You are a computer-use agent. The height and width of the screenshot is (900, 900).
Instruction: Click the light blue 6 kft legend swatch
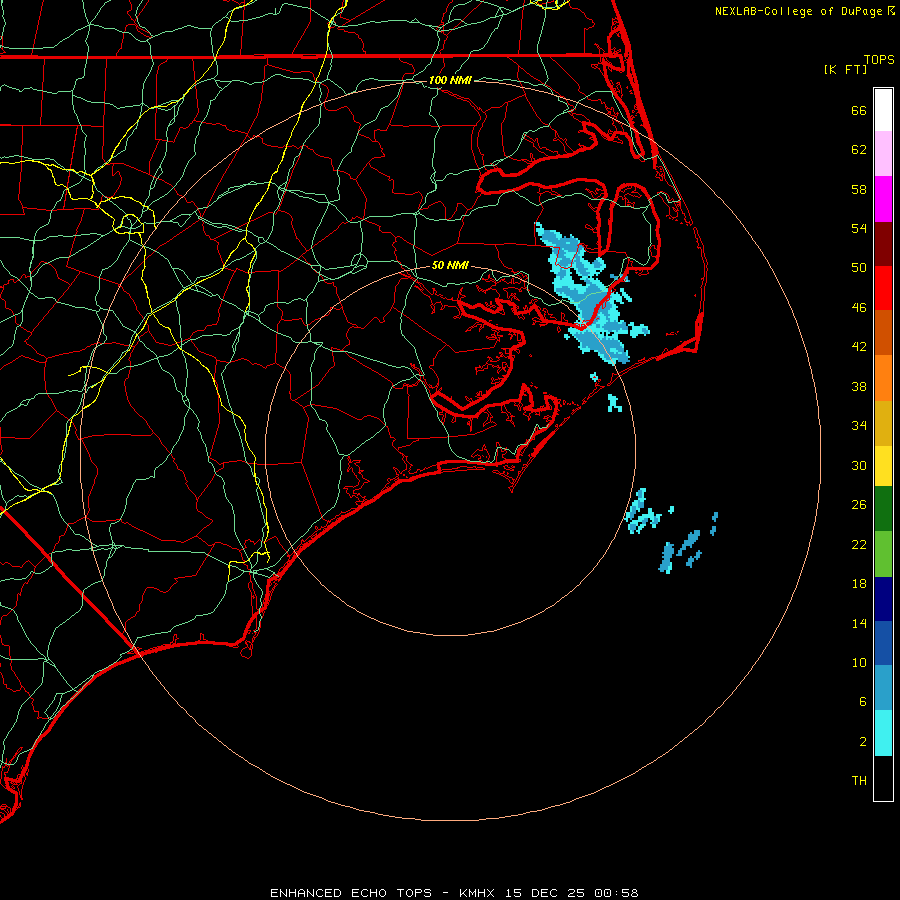pyautogui.click(x=883, y=688)
